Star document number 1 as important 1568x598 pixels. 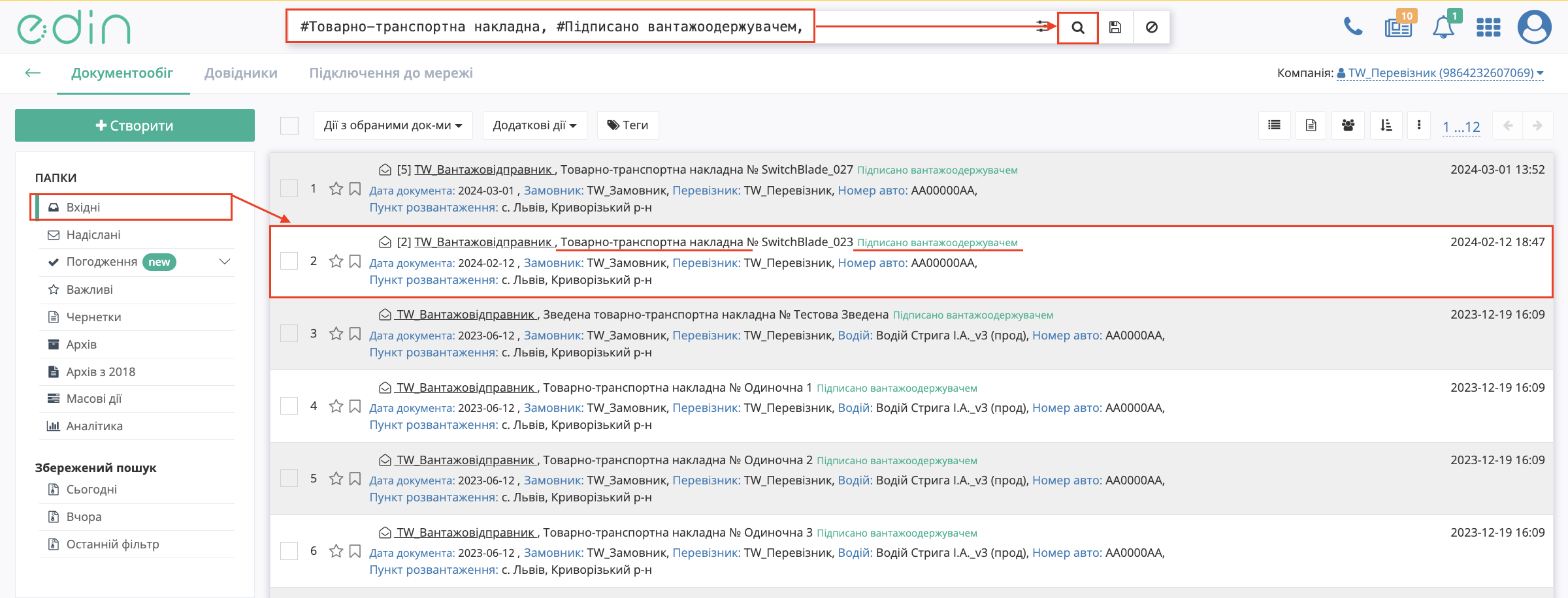336,189
